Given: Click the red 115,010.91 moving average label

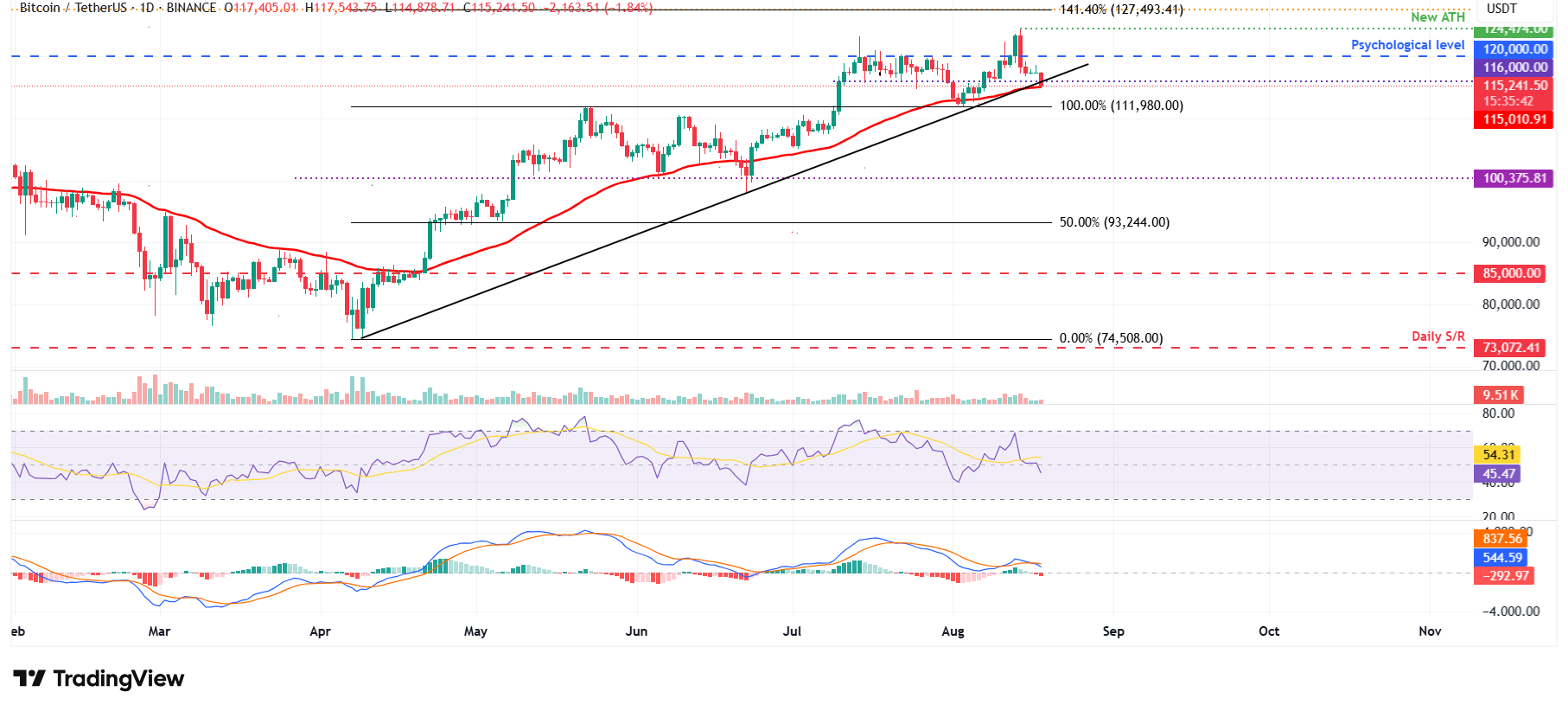Looking at the screenshot, I should [x=1514, y=119].
